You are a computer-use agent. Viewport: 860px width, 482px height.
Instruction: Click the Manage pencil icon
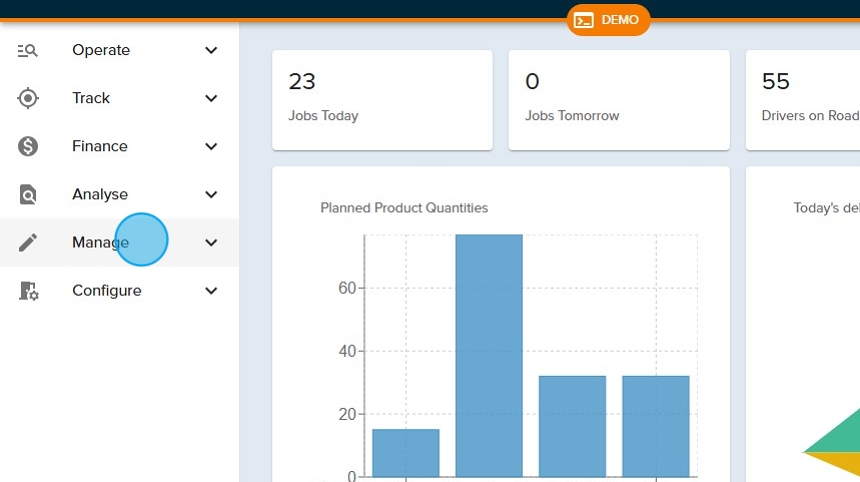pyautogui.click(x=28, y=242)
